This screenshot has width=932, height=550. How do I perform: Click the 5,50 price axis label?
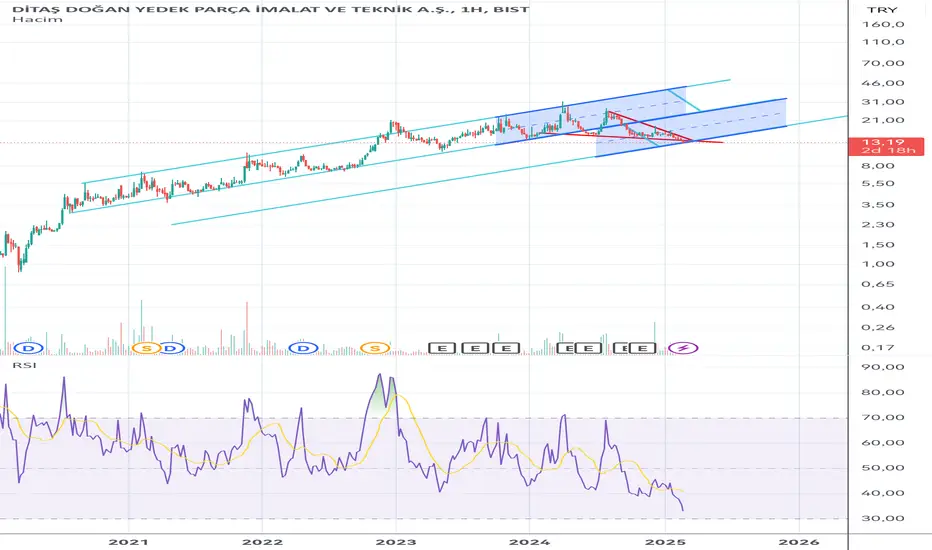tap(878, 183)
